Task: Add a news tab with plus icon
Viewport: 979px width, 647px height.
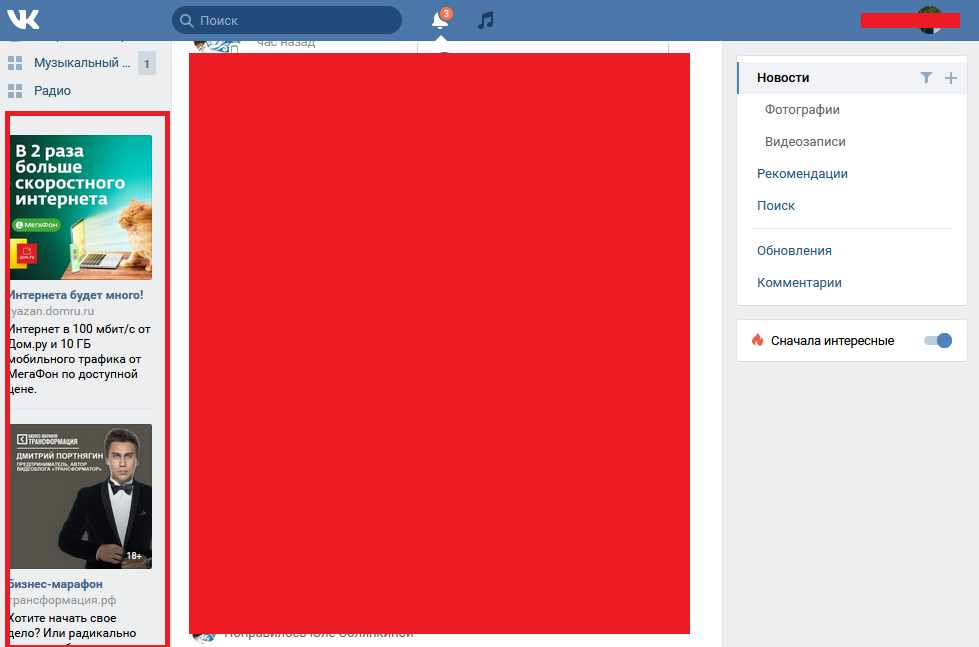Action: pos(950,78)
